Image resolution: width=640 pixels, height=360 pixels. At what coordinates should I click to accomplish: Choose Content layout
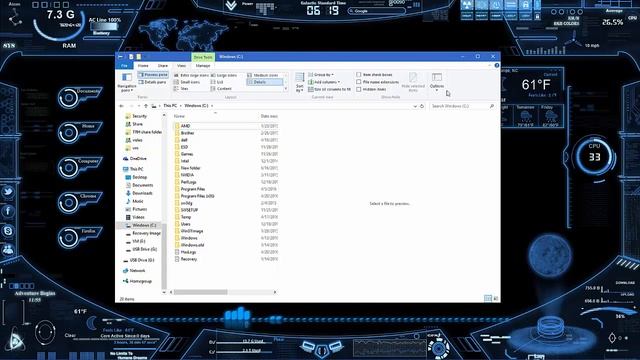[222, 89]
